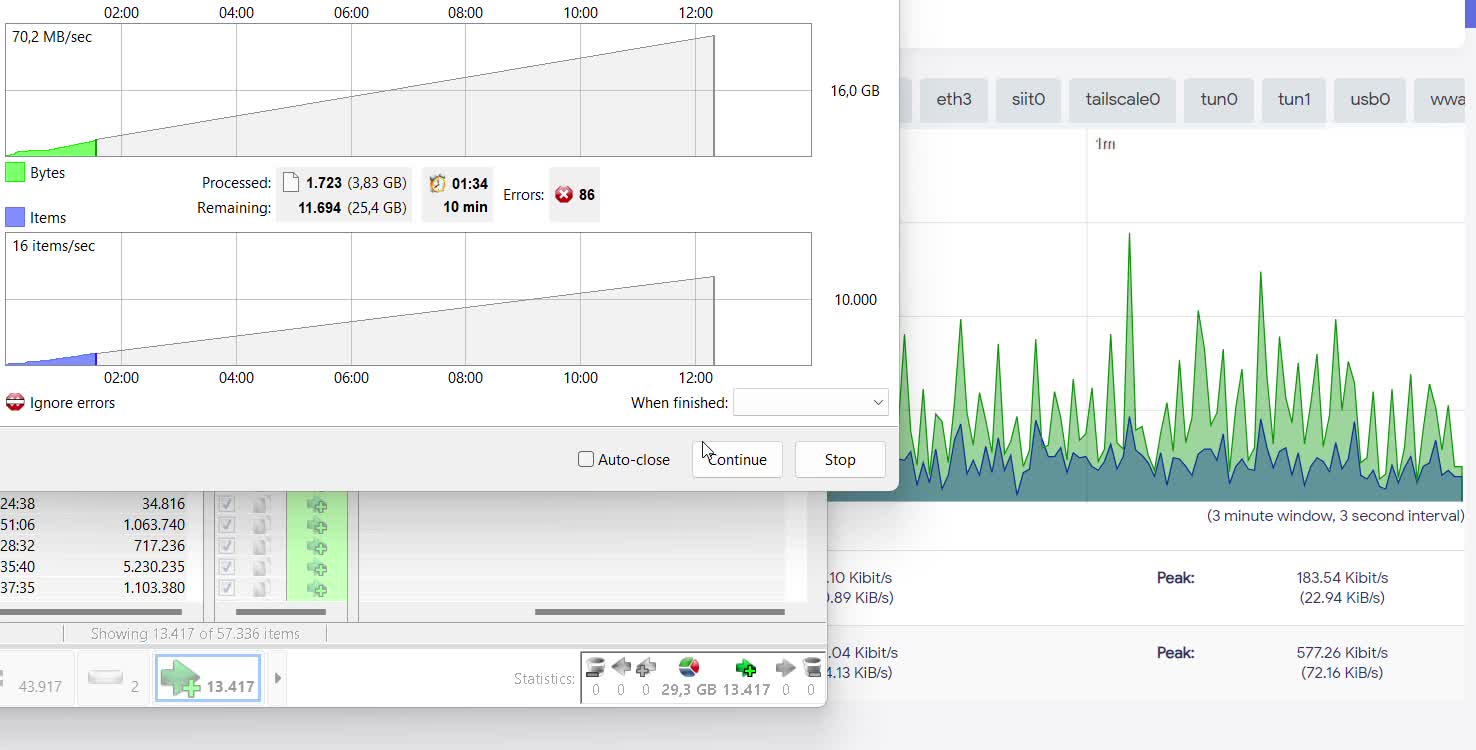Switch to the usb0 interface tab

tap(1370, 99)
